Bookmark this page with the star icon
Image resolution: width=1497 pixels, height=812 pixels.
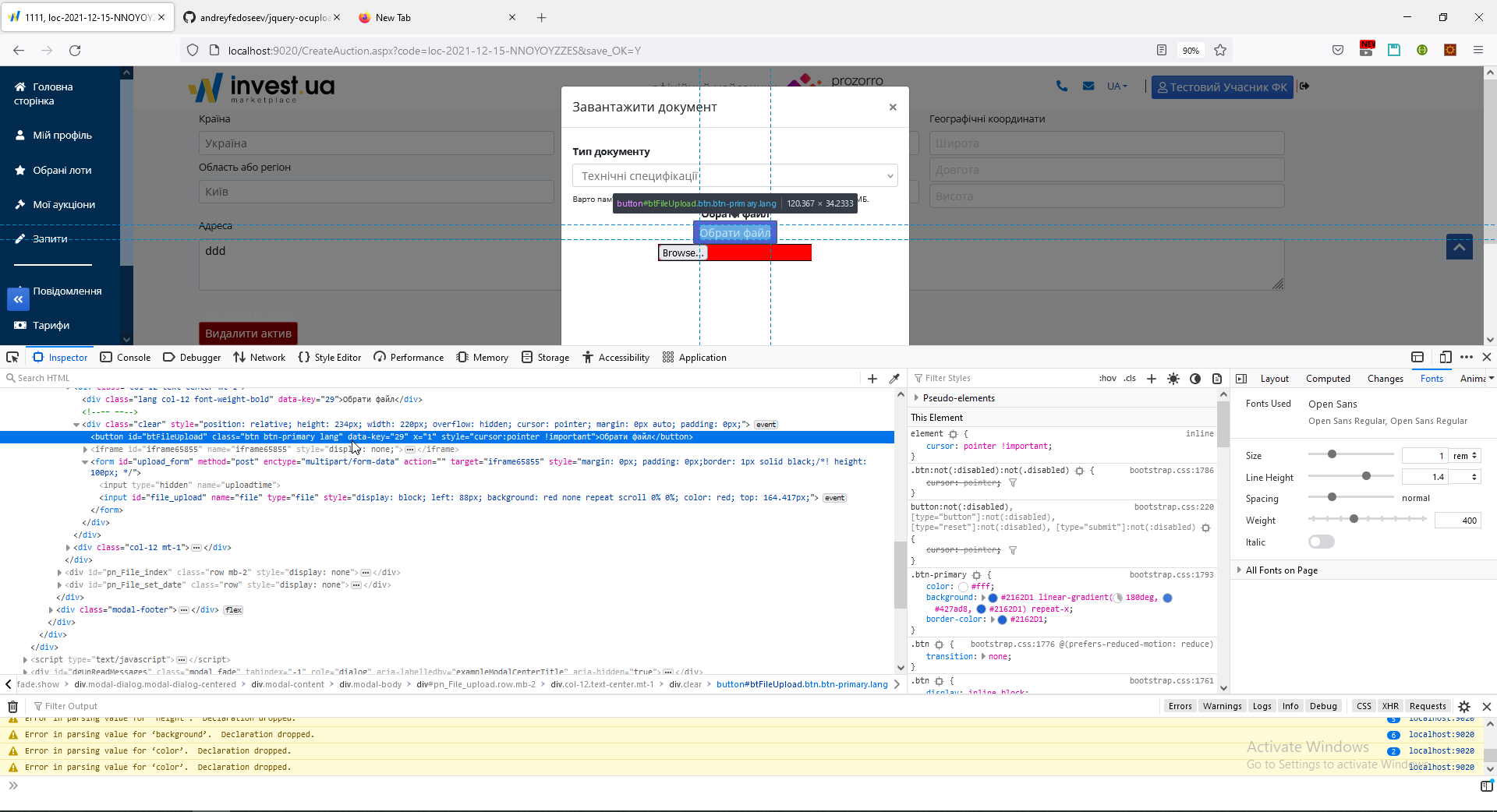pos(1220,51)
